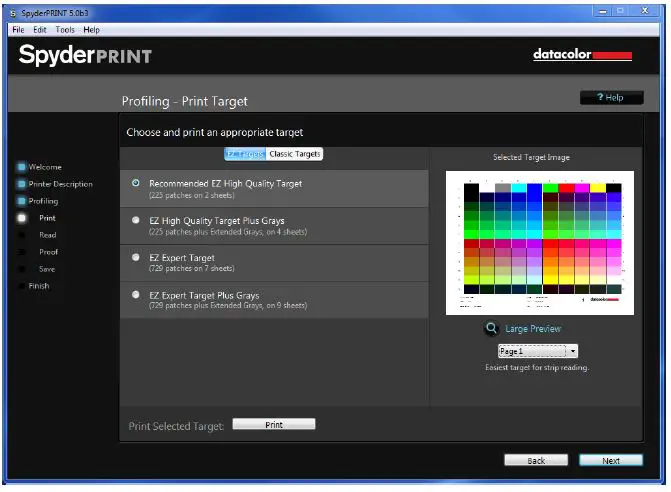The width and height of the screenshot is (671, 492).
Task: Click the Welcome step icon in sidebar
Action: click(21, 167)
